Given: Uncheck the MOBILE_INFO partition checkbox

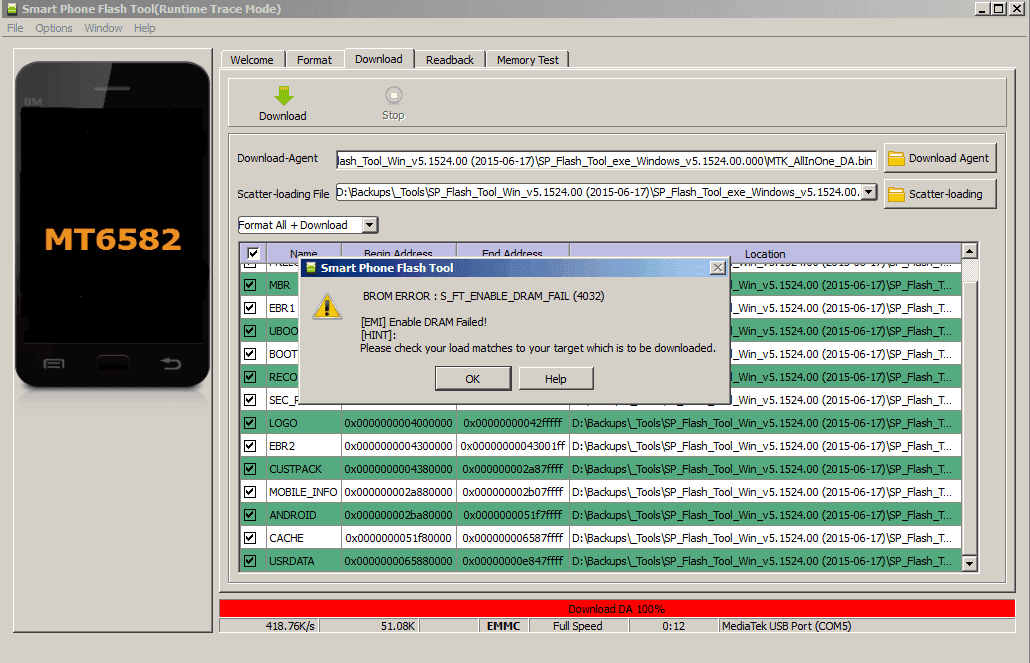Looking at the screenshot, I should (x=250, y=492).
